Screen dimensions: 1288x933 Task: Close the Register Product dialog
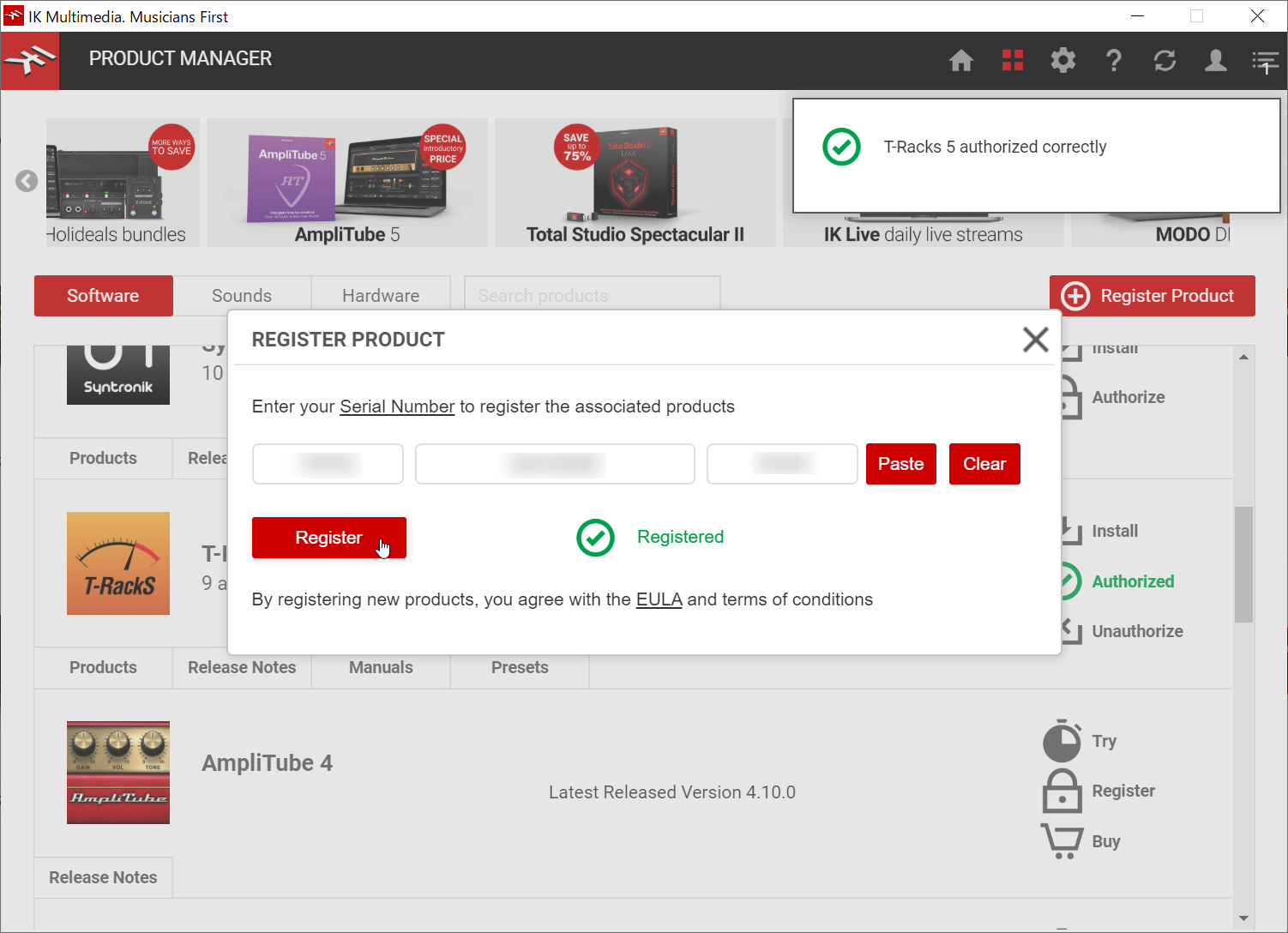pyautogui.click(x=1035, y=340)
